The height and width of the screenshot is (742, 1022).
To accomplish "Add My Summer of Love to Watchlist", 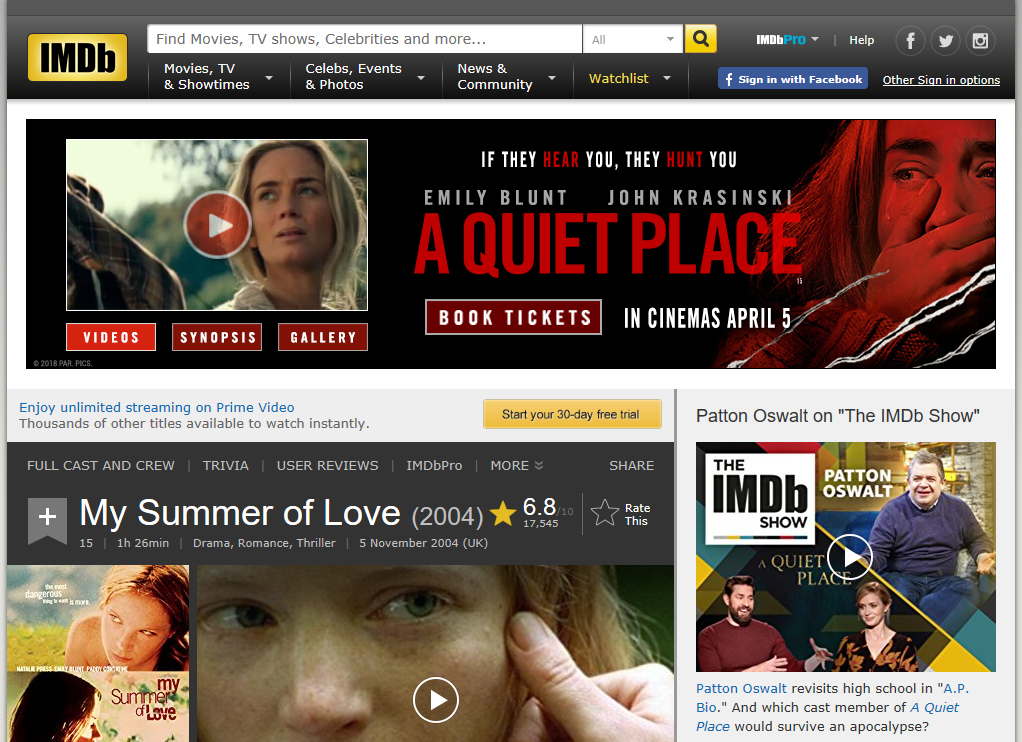I will click(48, 519).
